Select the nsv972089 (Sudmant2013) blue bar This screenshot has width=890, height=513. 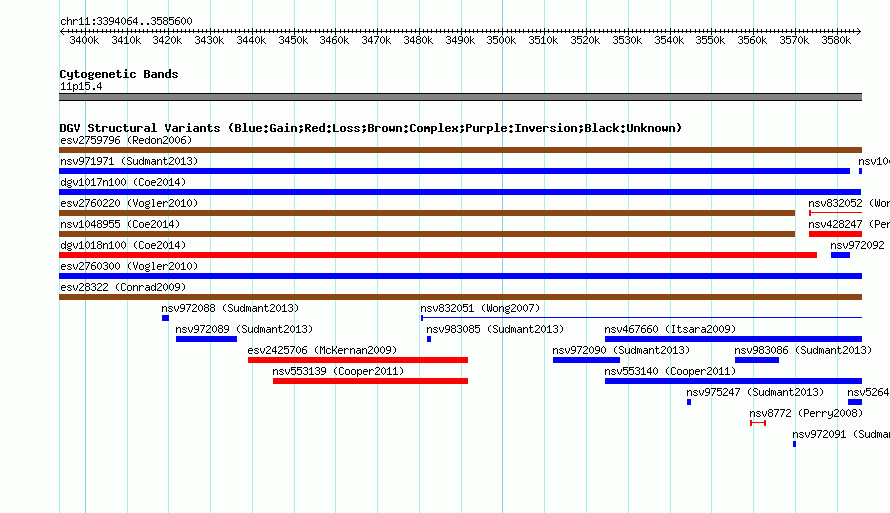coord(206,339)
